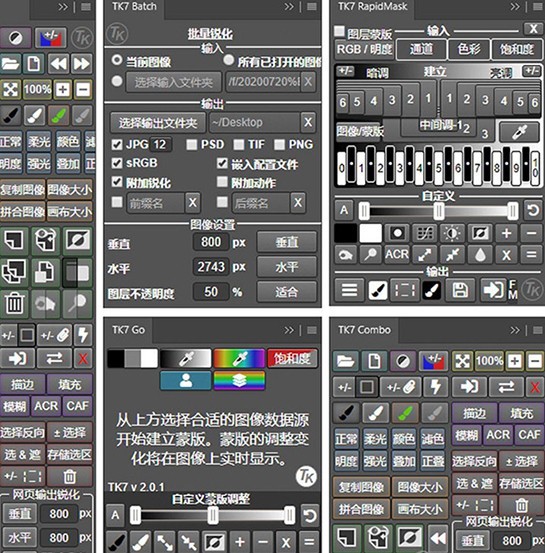Click the black brush icon in left panel
Screen dimensions: 545x553
[11, 115]
